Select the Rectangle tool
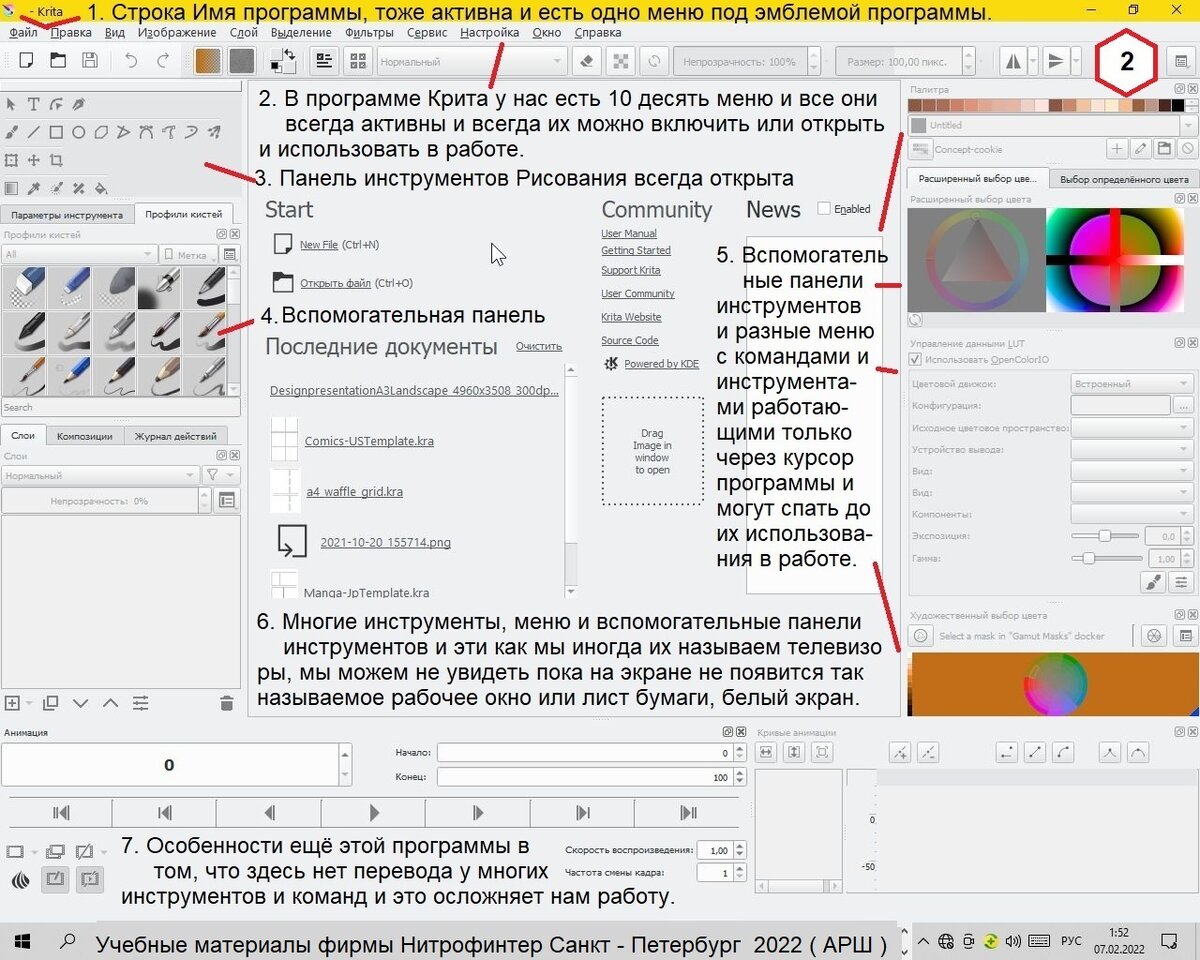1200x960 pixels. click(x=56, y=131)
